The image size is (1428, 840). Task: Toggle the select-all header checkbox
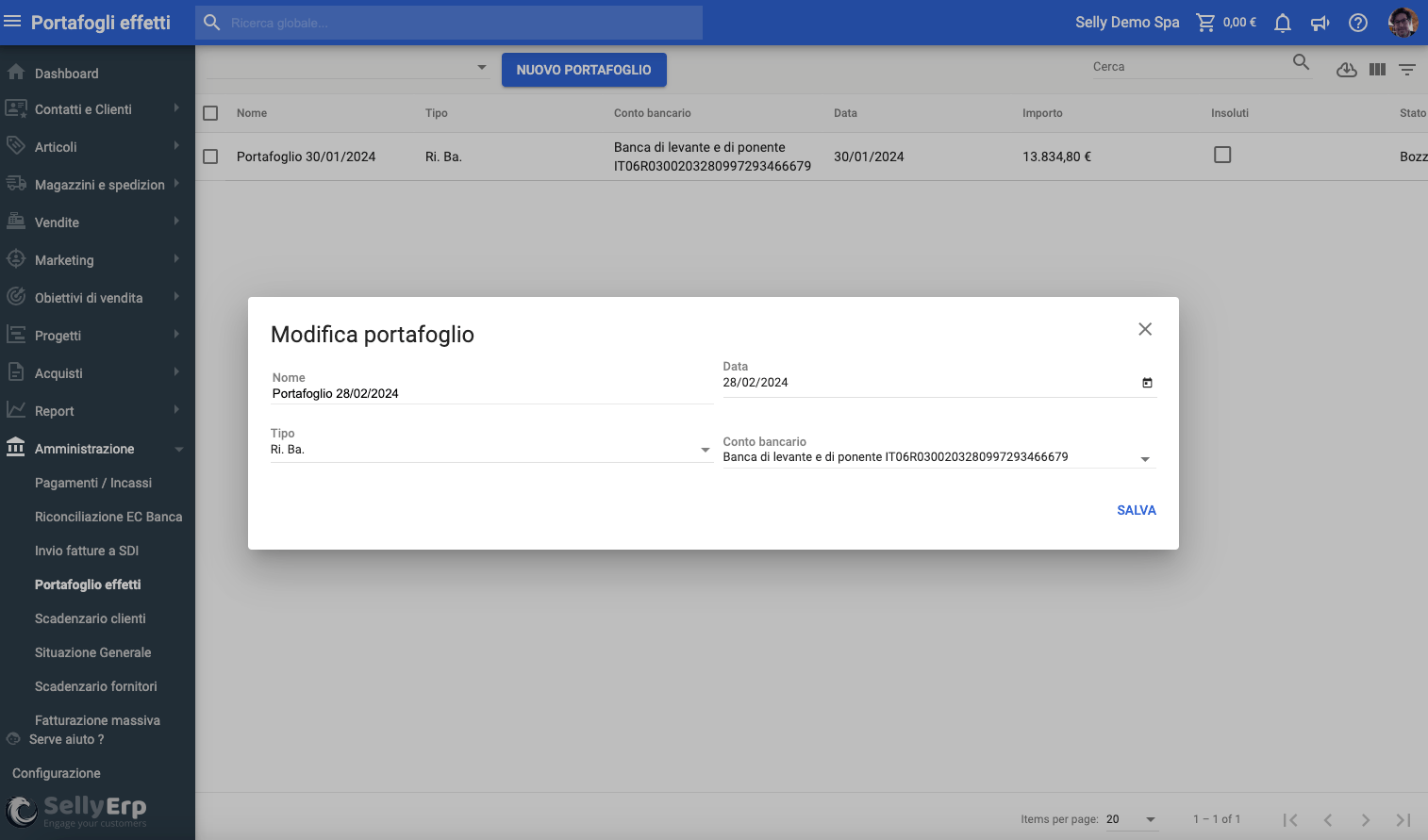point(210,113)
